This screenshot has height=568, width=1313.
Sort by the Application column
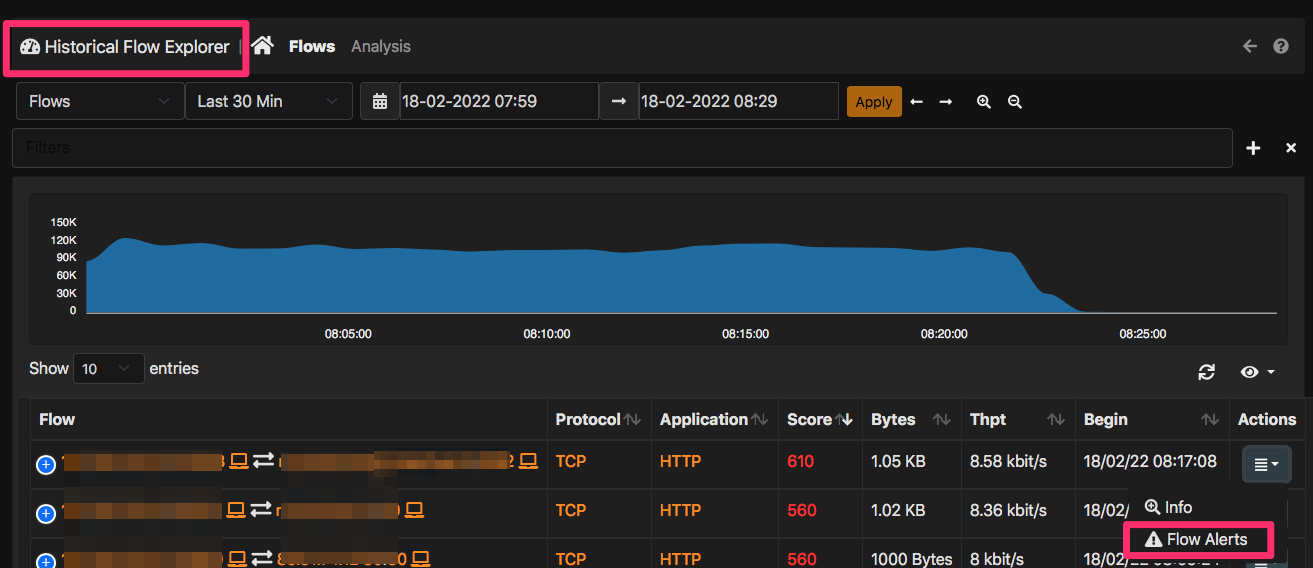(x=714, y=420)
